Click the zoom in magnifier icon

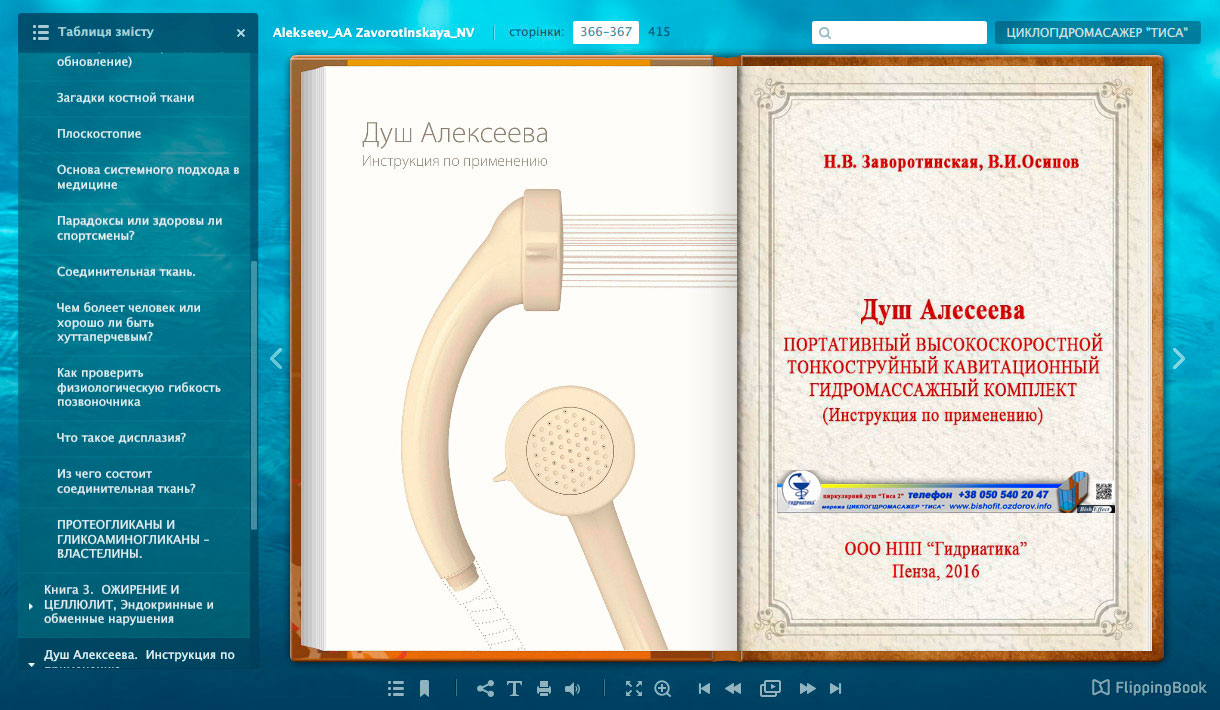point(662,688)
